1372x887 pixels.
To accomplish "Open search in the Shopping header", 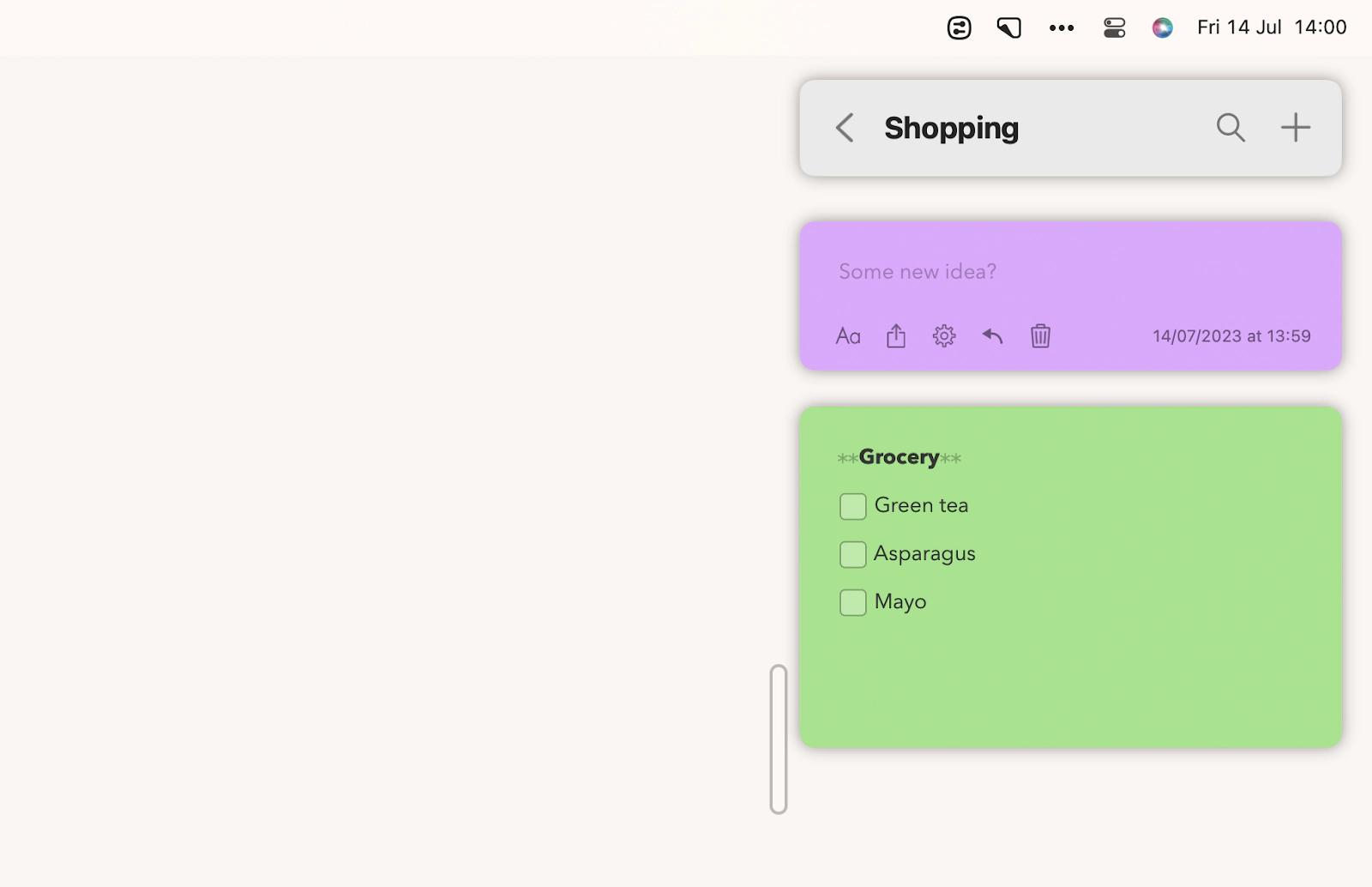I will point(1231,128).
